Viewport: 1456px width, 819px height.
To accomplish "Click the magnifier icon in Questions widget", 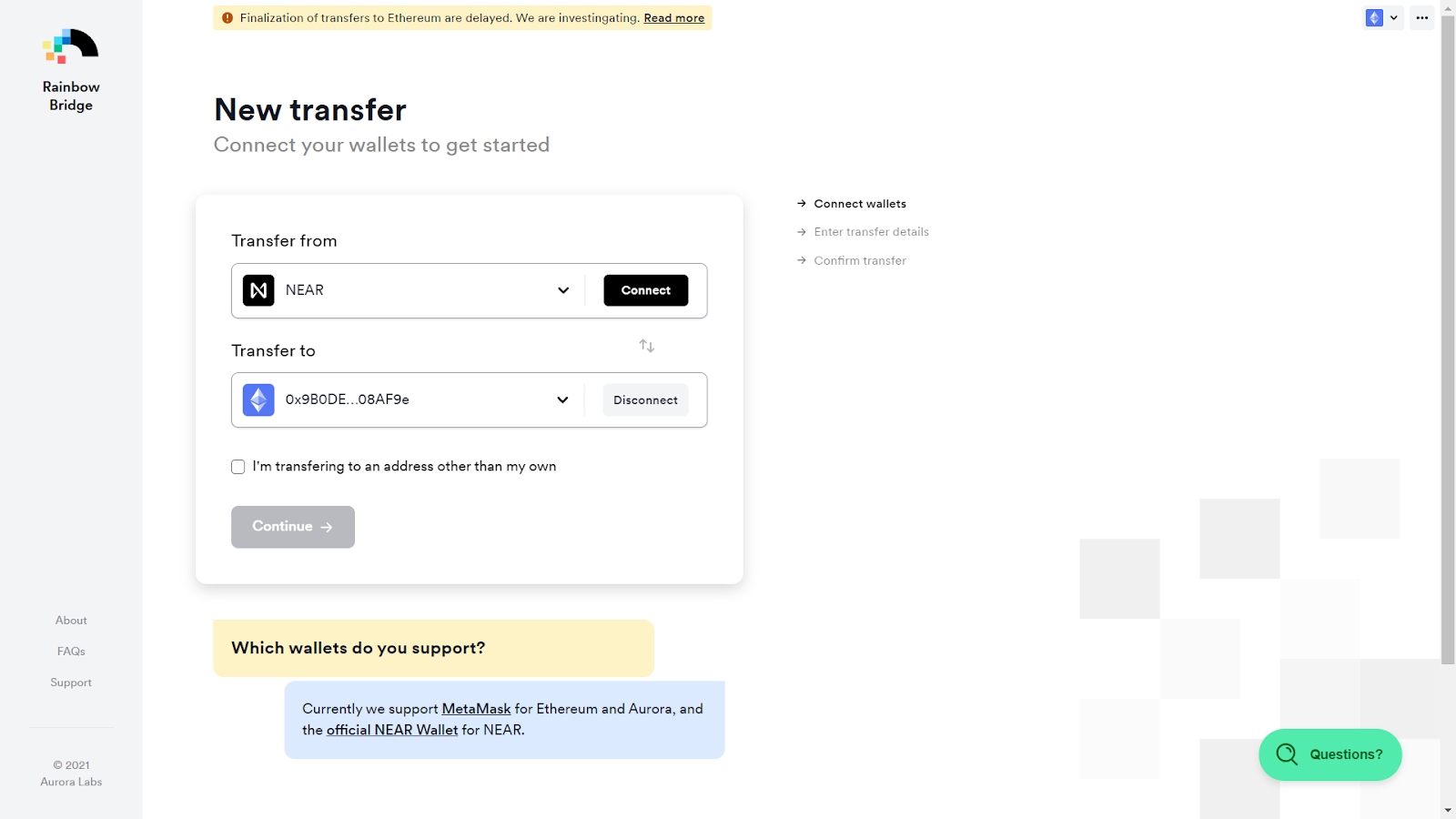I will (1287, 754).
